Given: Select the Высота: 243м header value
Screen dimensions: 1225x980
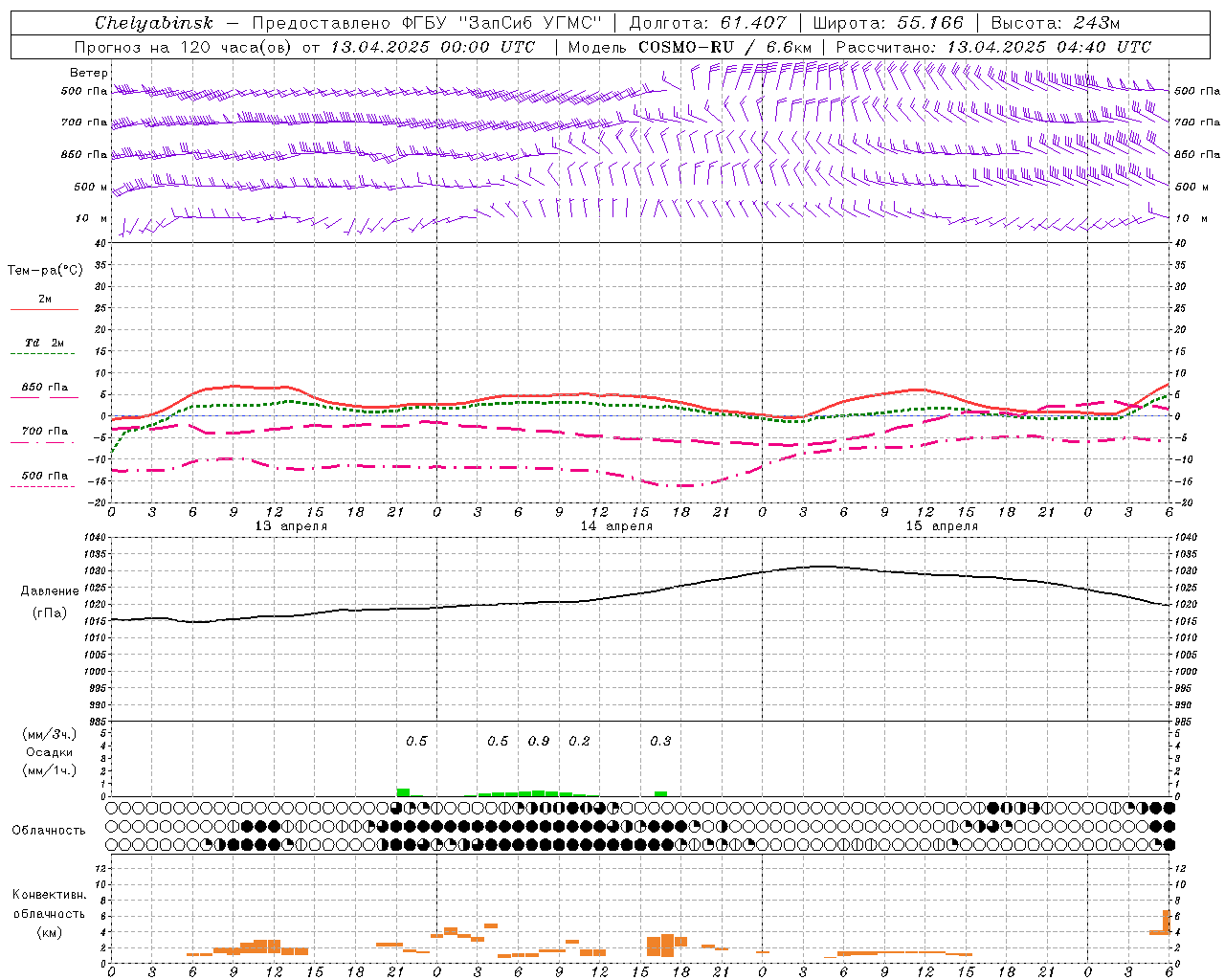Looking at the screenshot, I should (1056, 23).
